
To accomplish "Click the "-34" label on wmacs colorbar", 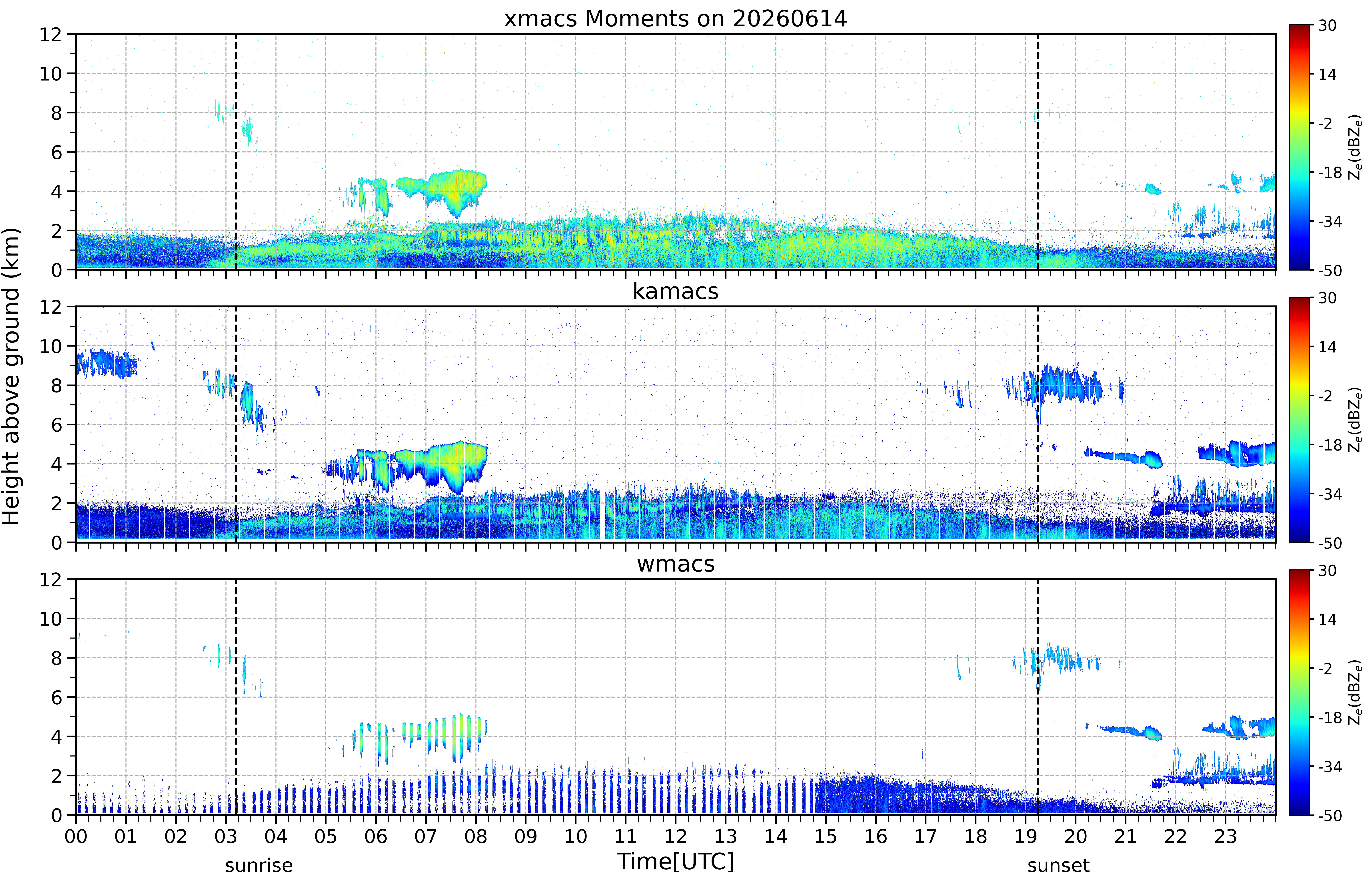I will (1330, 767).
